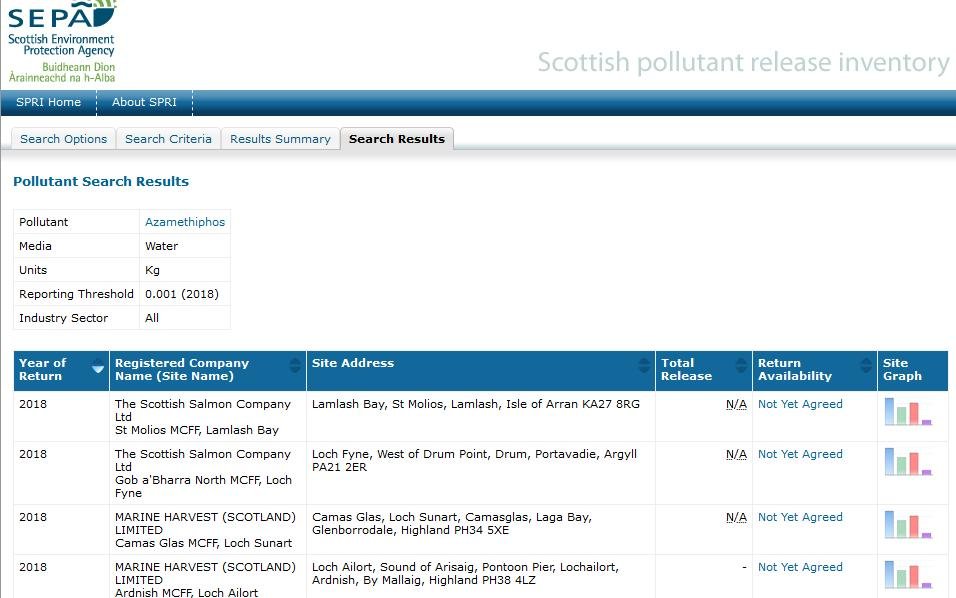
Task: Sort table by Year of Return
Action: [x=98, y=369]
